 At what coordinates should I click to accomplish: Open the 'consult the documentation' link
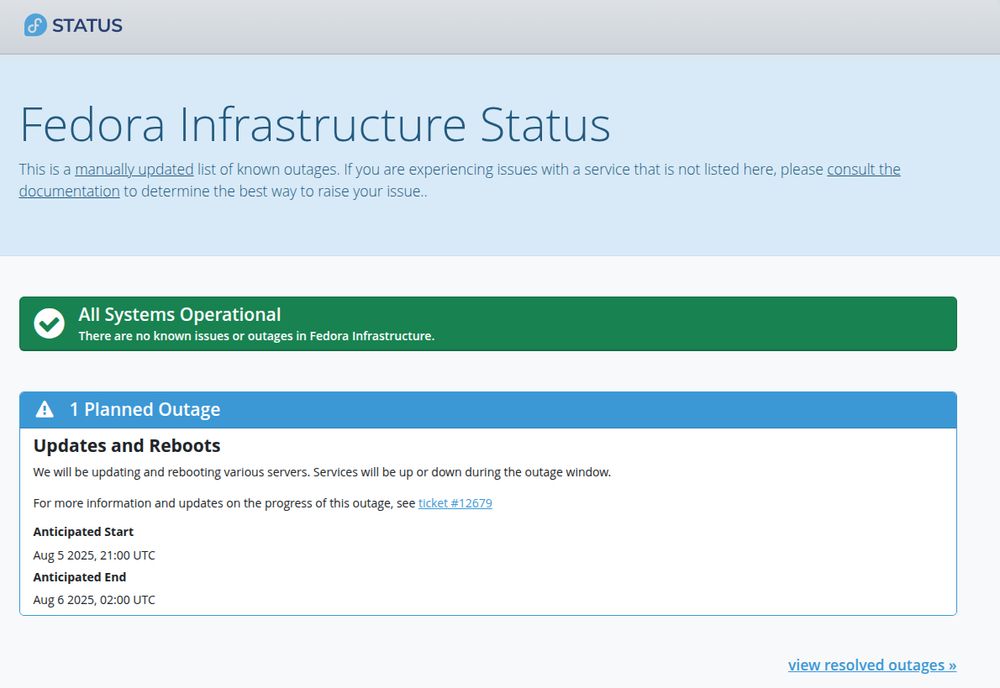(x=864, y=170)
